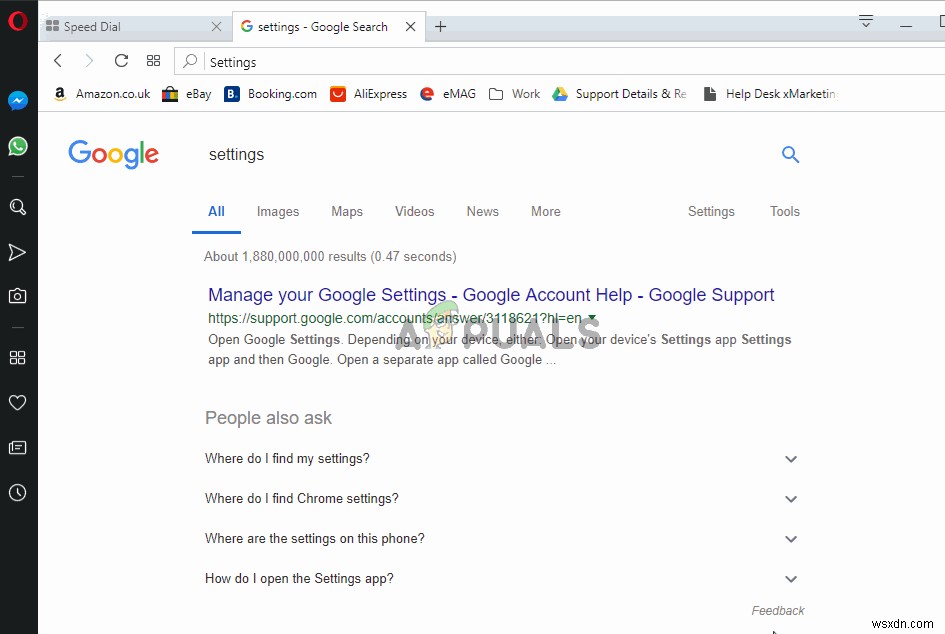Click the blue Google search magnifier
This screenshot has height=634, width=945.
pyautogui.click(x=790, y=154)
